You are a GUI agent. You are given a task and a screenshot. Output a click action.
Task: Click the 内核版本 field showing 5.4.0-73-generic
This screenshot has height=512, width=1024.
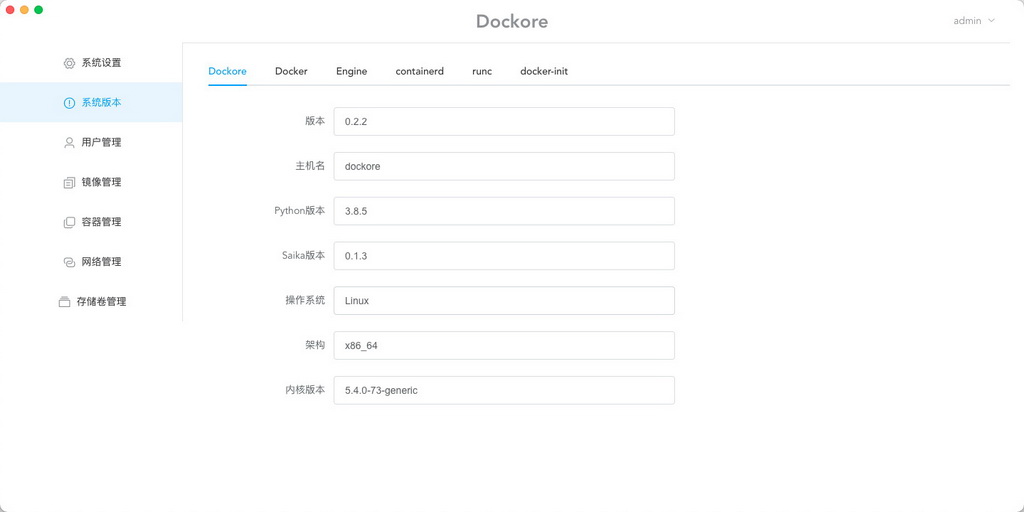click(504, 390)
